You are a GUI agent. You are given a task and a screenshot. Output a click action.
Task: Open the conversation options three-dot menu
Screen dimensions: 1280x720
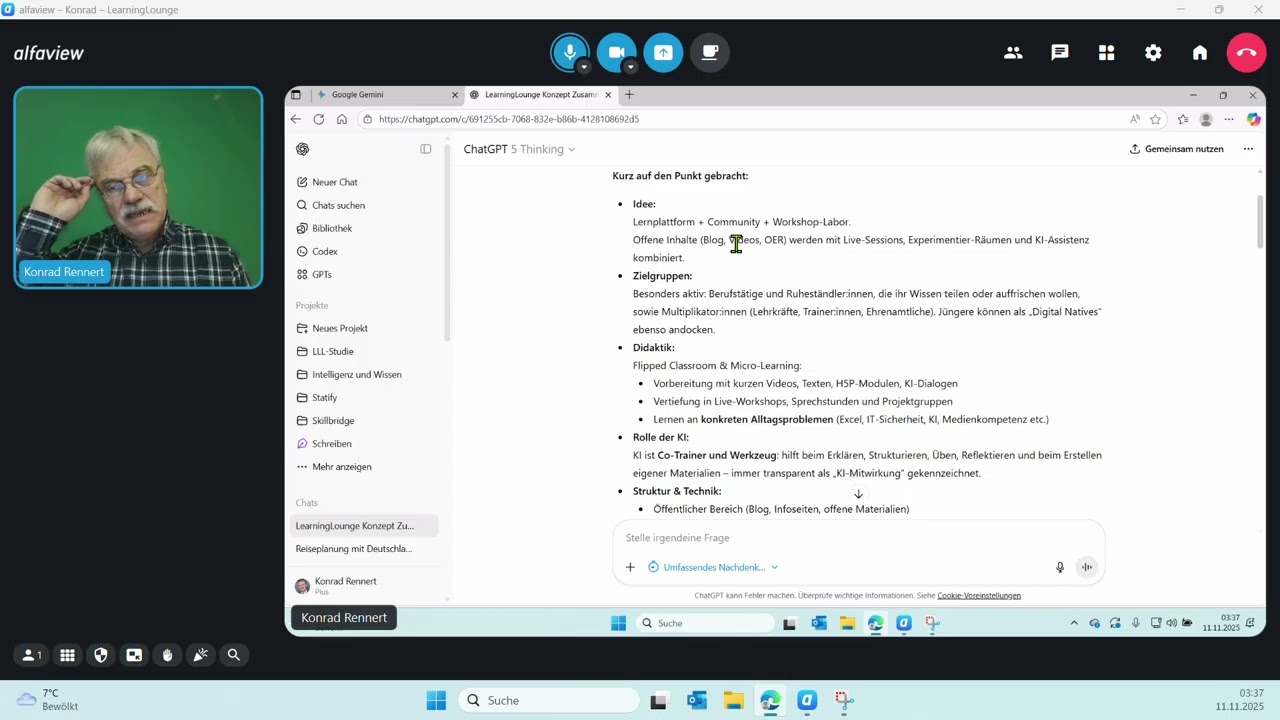tap(1248, 149)
